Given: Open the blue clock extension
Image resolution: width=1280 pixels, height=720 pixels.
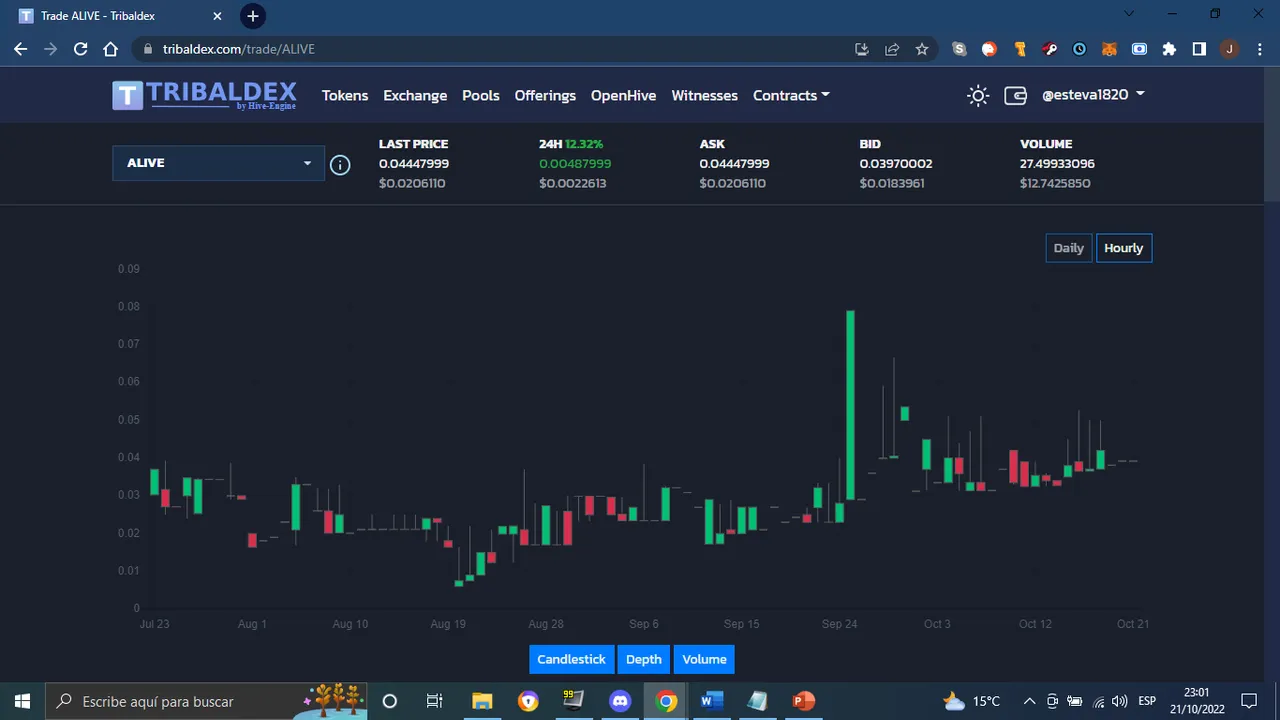Looking at the screenshot, I should (x=1080, y=49).
